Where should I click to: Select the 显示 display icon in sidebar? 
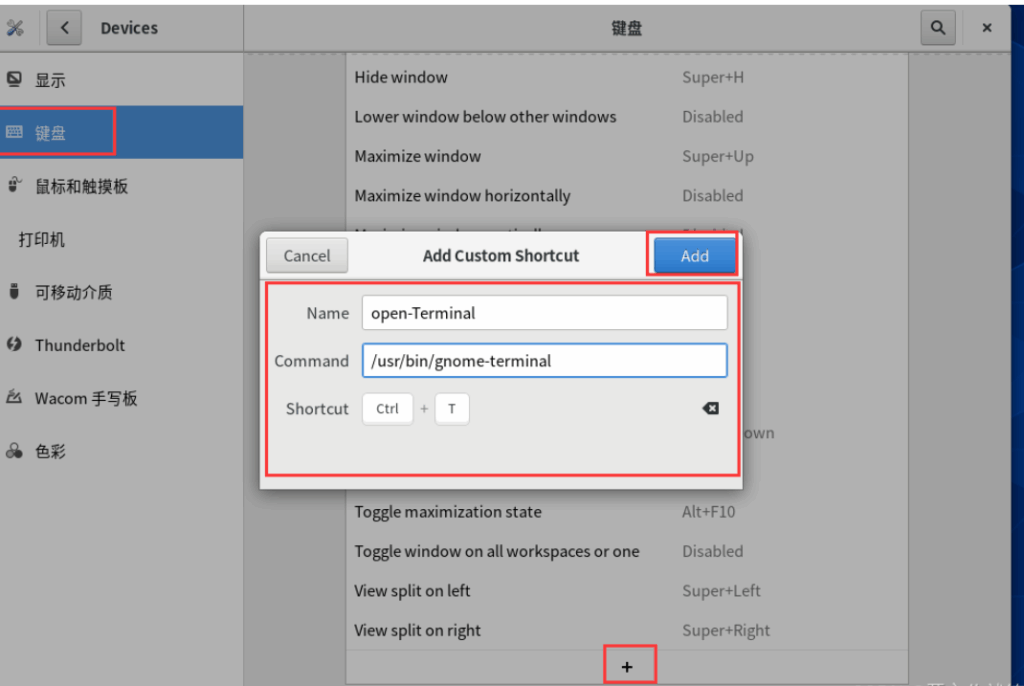click(15, 80)
